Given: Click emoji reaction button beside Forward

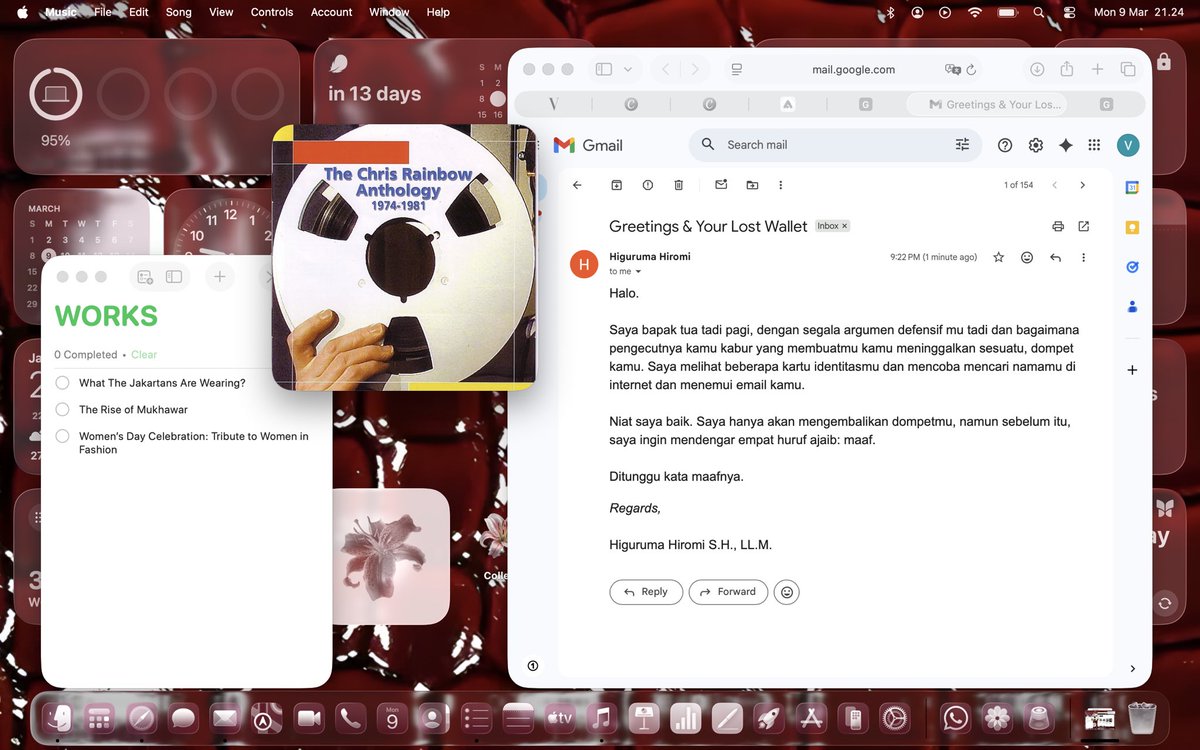Looking at the screenshot, I should point(787,592).
